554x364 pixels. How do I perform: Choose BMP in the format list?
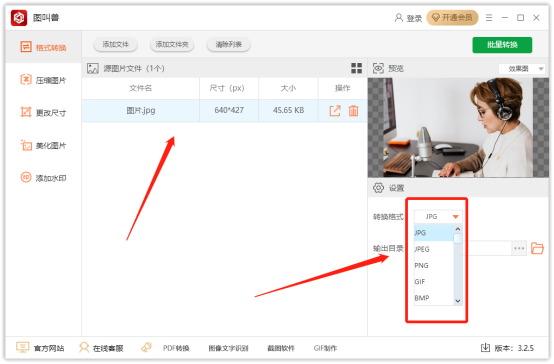pos(434,298)
